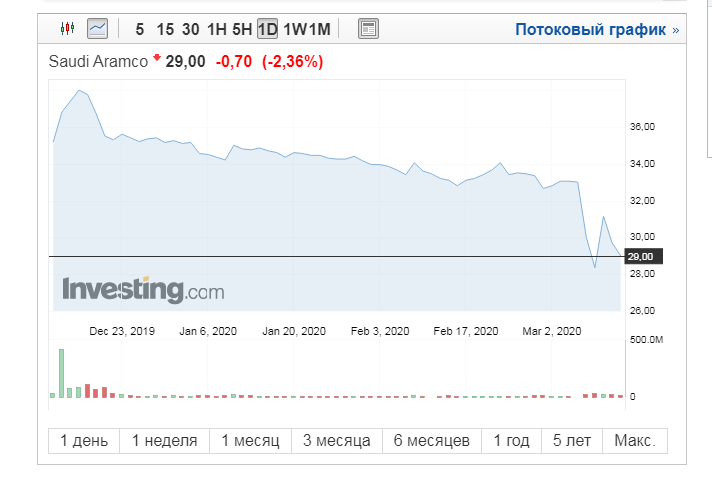The image size is (712, 477).
Task: Click the Mar 2, 2020 date label
Action: pos(552,331)
